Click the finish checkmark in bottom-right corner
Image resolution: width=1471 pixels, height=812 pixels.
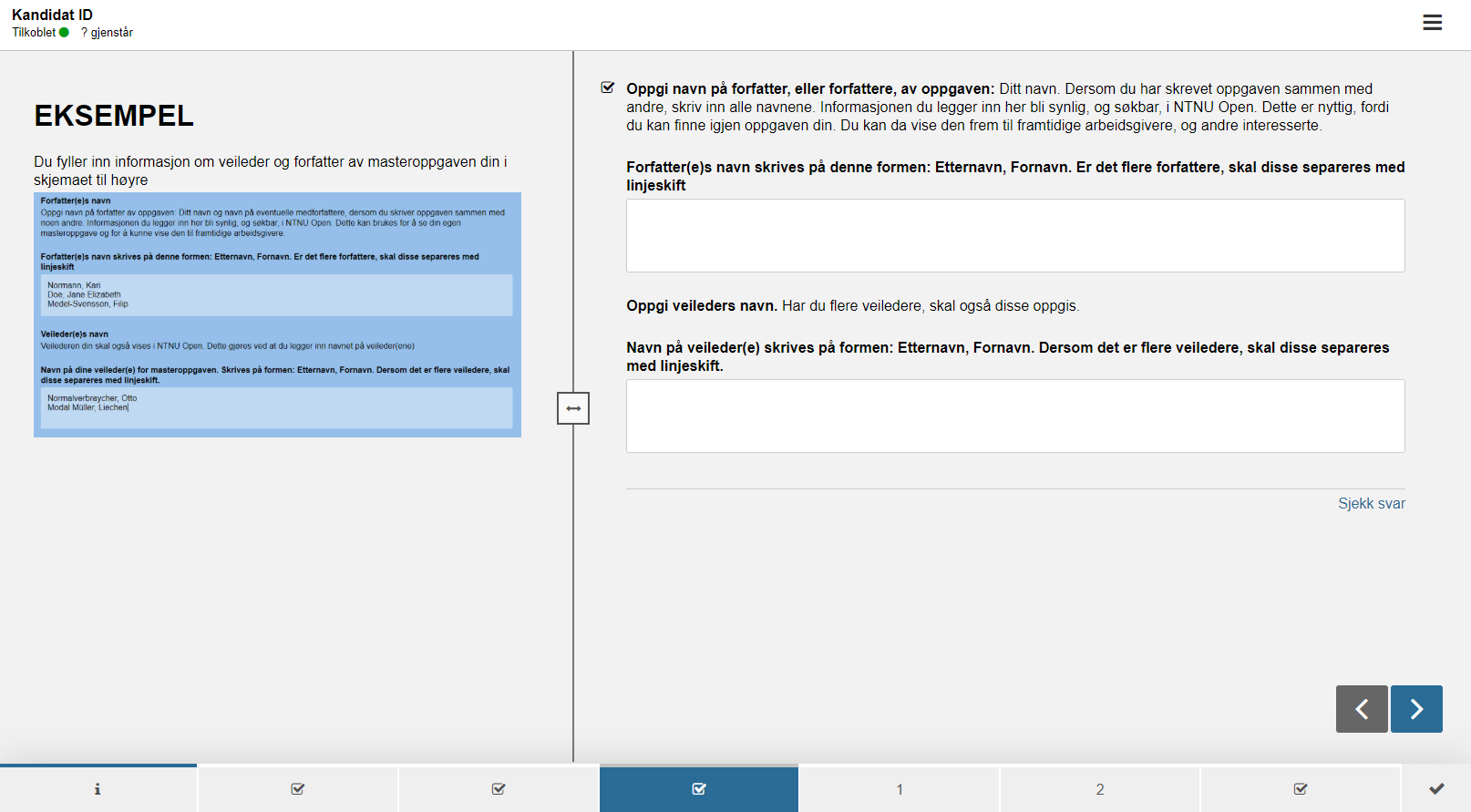(x=1436, y=789)
